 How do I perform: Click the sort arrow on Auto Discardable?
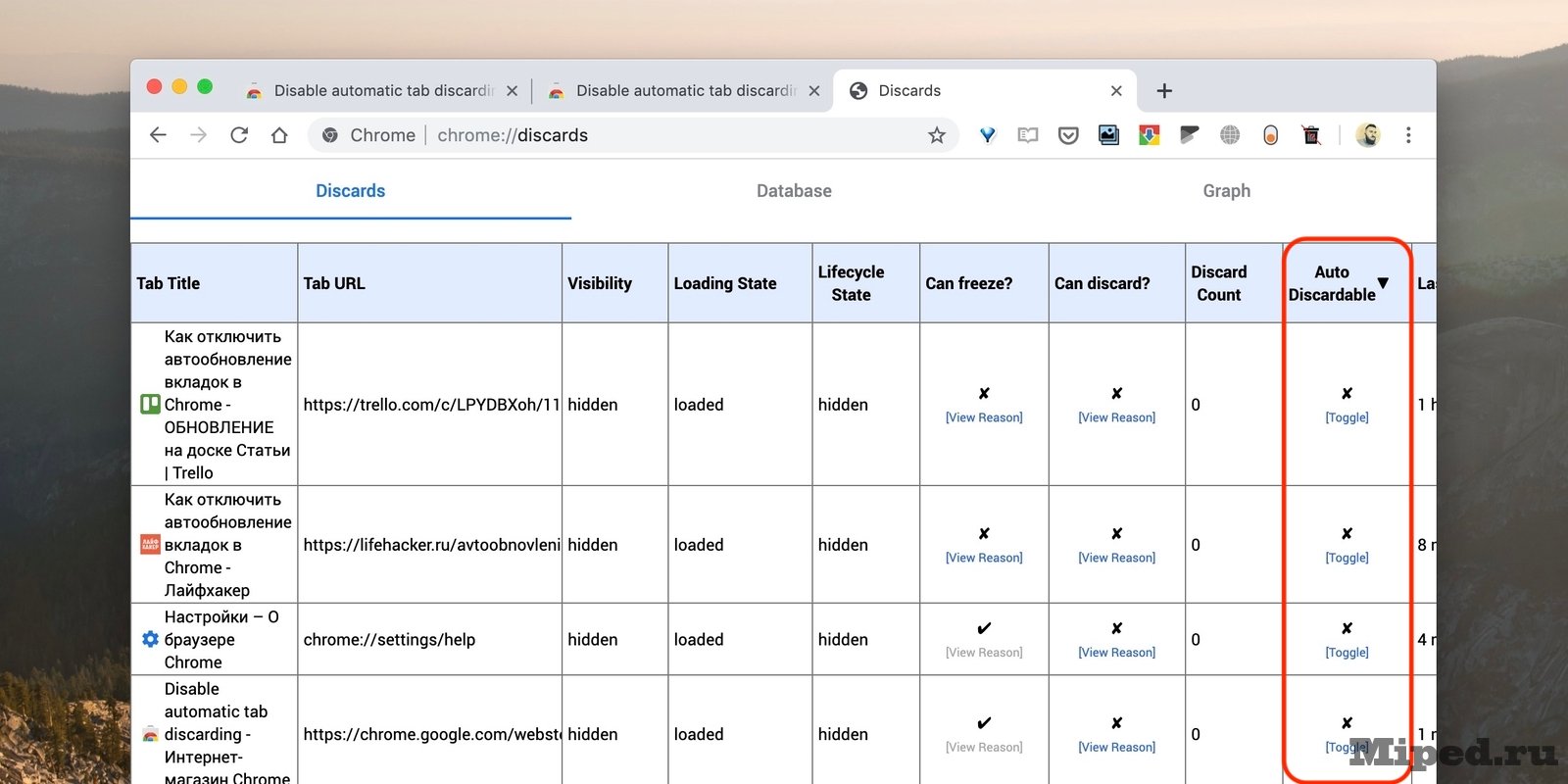pos(1383,283)
